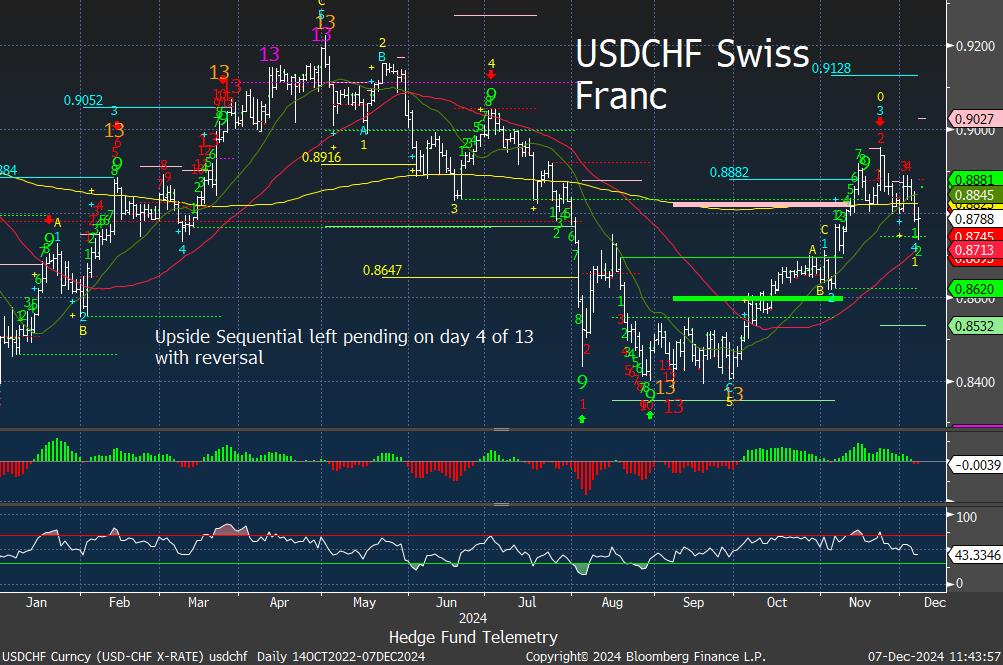Click the Nov label on the time axis
Viewport: 1003px width, 665px height.
point(859,603)
